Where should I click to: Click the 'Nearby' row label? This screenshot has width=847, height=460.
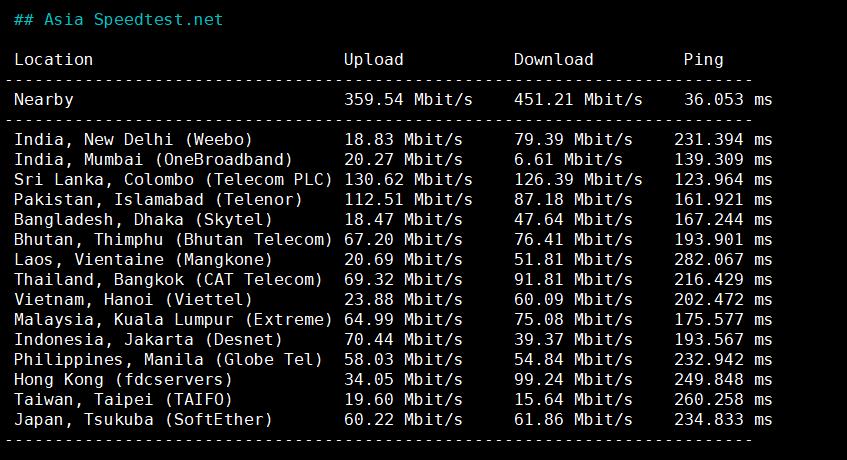(x=43, y=99)
